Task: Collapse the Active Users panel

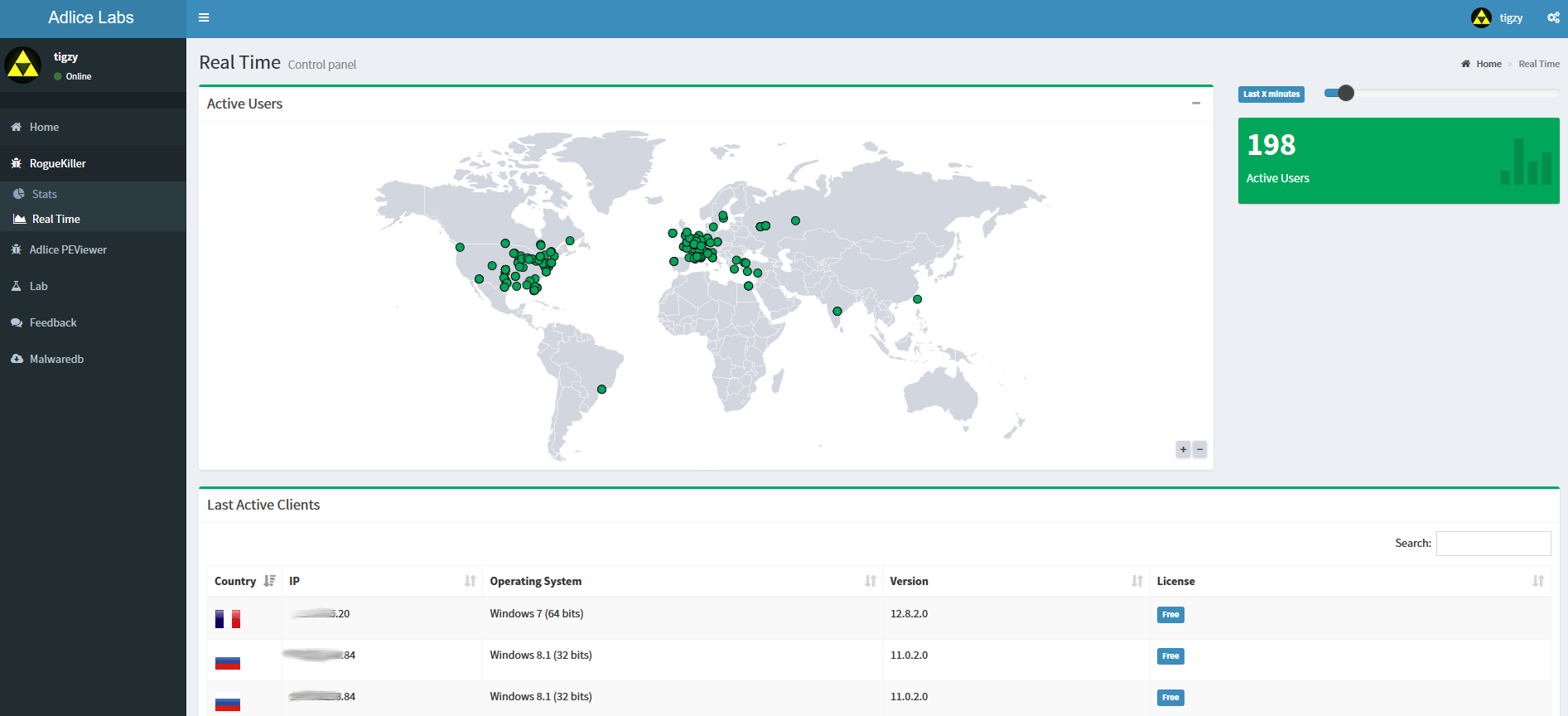Action: pyautogui.click(x=1195, y=104)
